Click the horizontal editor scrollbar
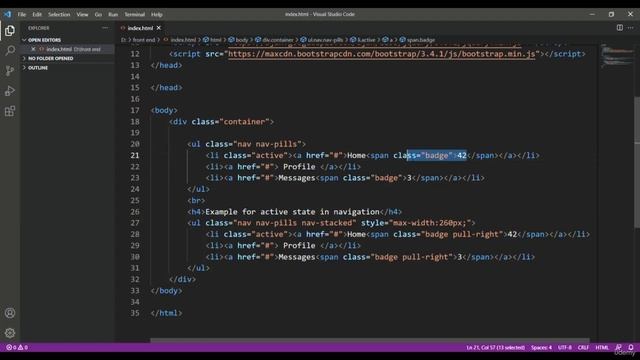 tap(370, 340)
